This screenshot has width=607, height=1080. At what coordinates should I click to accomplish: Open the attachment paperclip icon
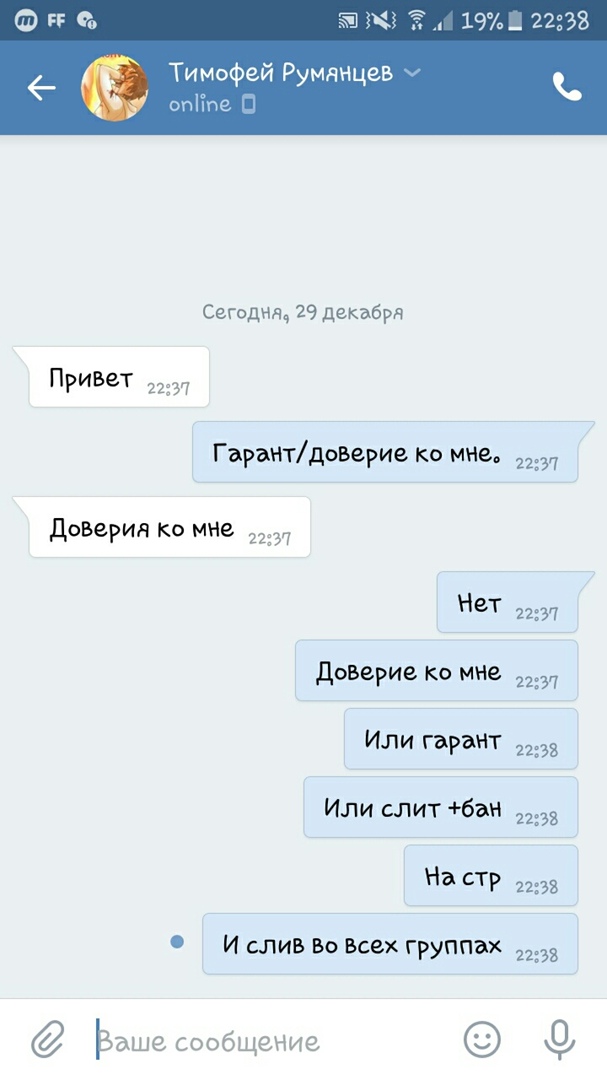coord(48,1039)
